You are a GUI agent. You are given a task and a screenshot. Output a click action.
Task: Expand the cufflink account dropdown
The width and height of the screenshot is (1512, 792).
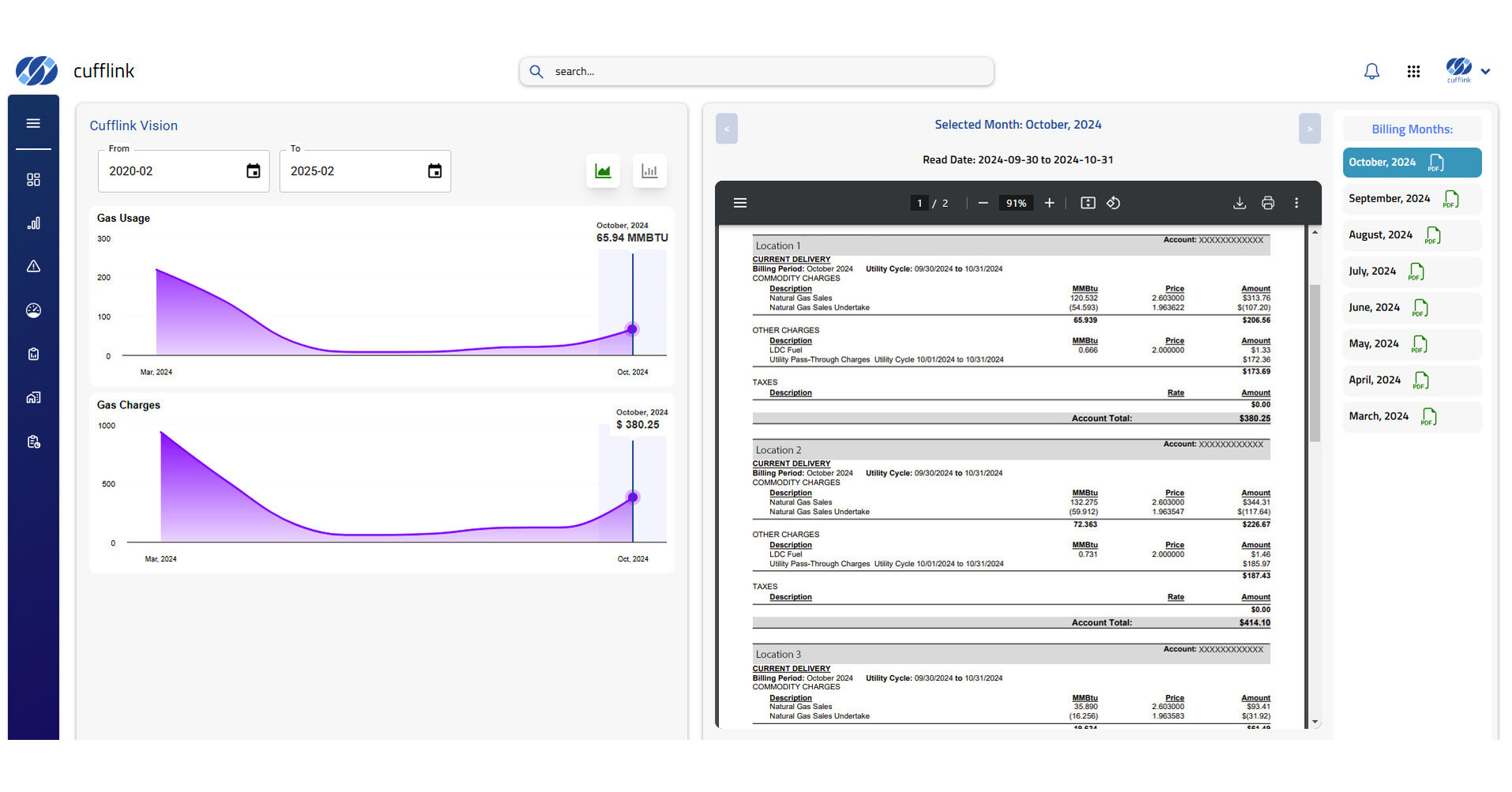[1484, 71]
